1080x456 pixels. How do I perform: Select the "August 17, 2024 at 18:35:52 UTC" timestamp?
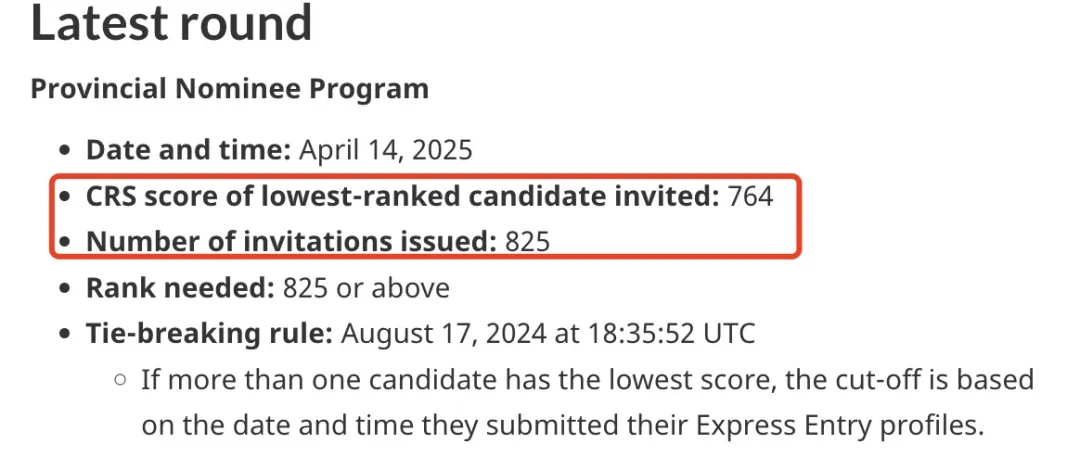pos(548,333)
